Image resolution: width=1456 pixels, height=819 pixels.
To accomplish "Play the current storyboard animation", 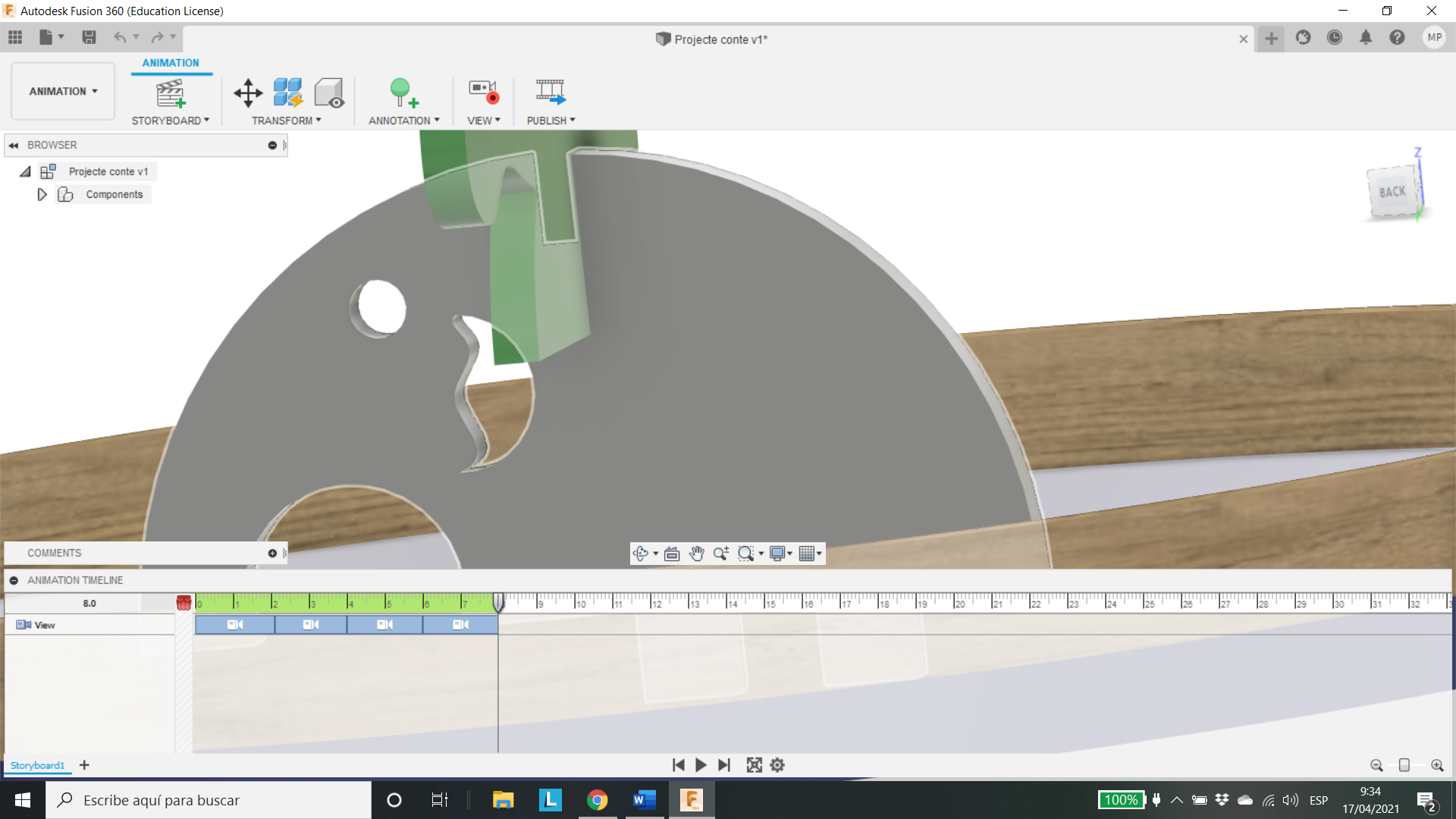I will tap(701, 766).
